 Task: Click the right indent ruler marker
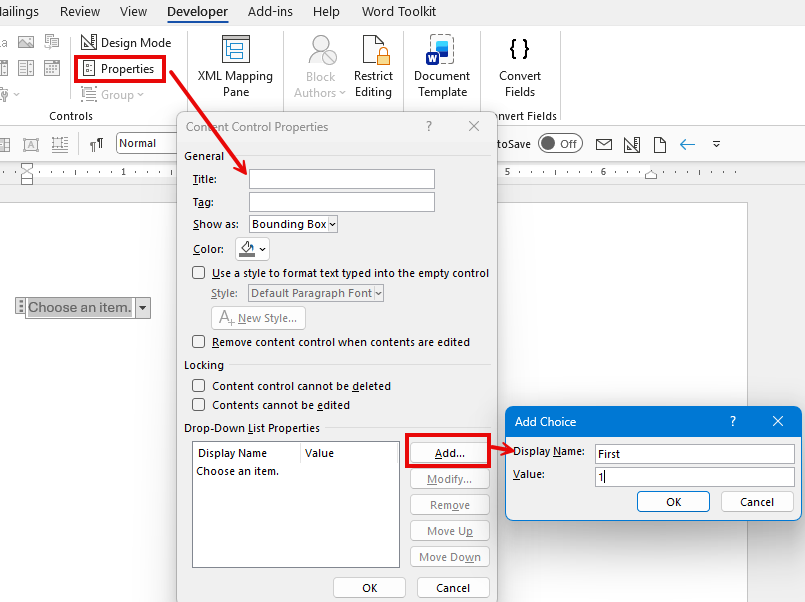[x=651, y=173]
